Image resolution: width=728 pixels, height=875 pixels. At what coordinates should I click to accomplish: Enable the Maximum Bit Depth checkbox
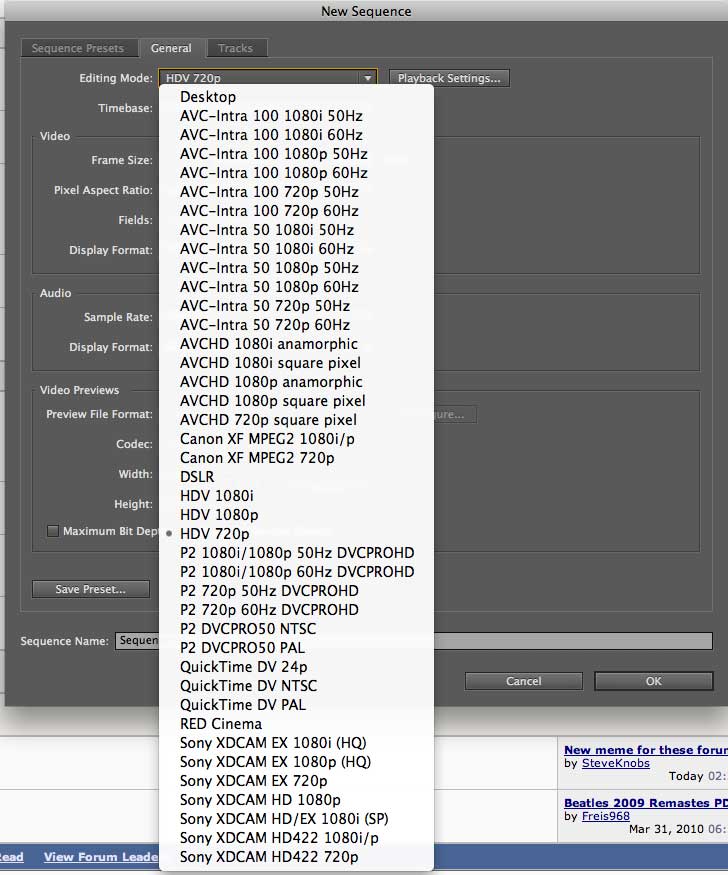tap(53, 531)
